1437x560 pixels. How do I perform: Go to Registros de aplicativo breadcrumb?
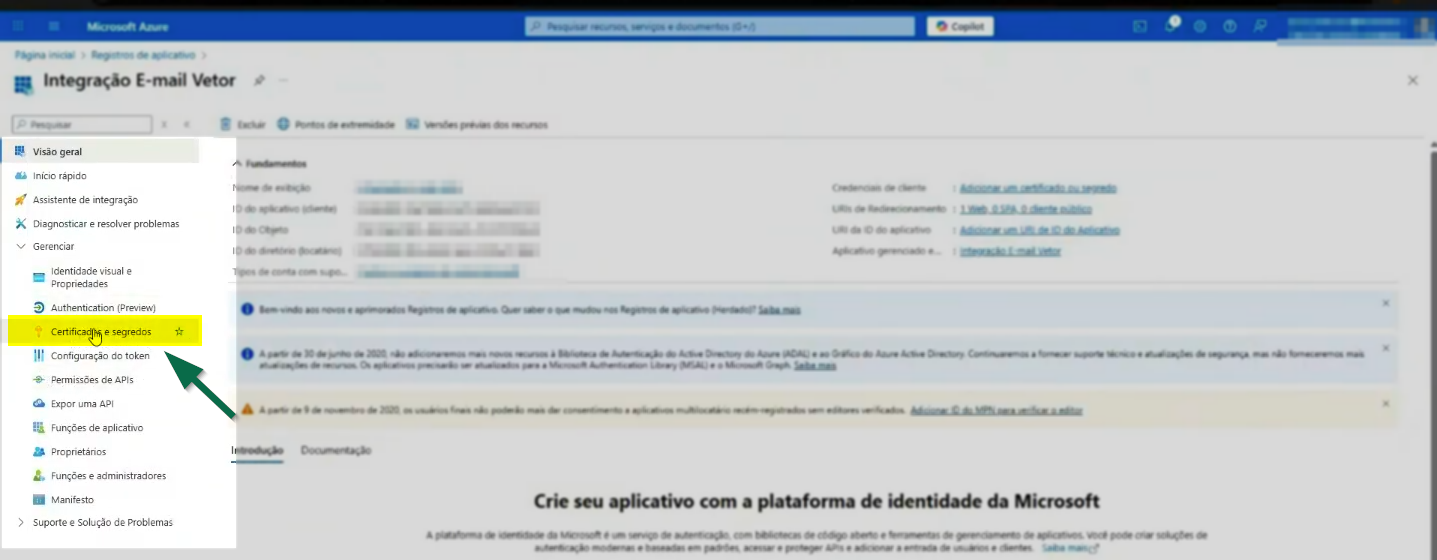pos(143,55)
